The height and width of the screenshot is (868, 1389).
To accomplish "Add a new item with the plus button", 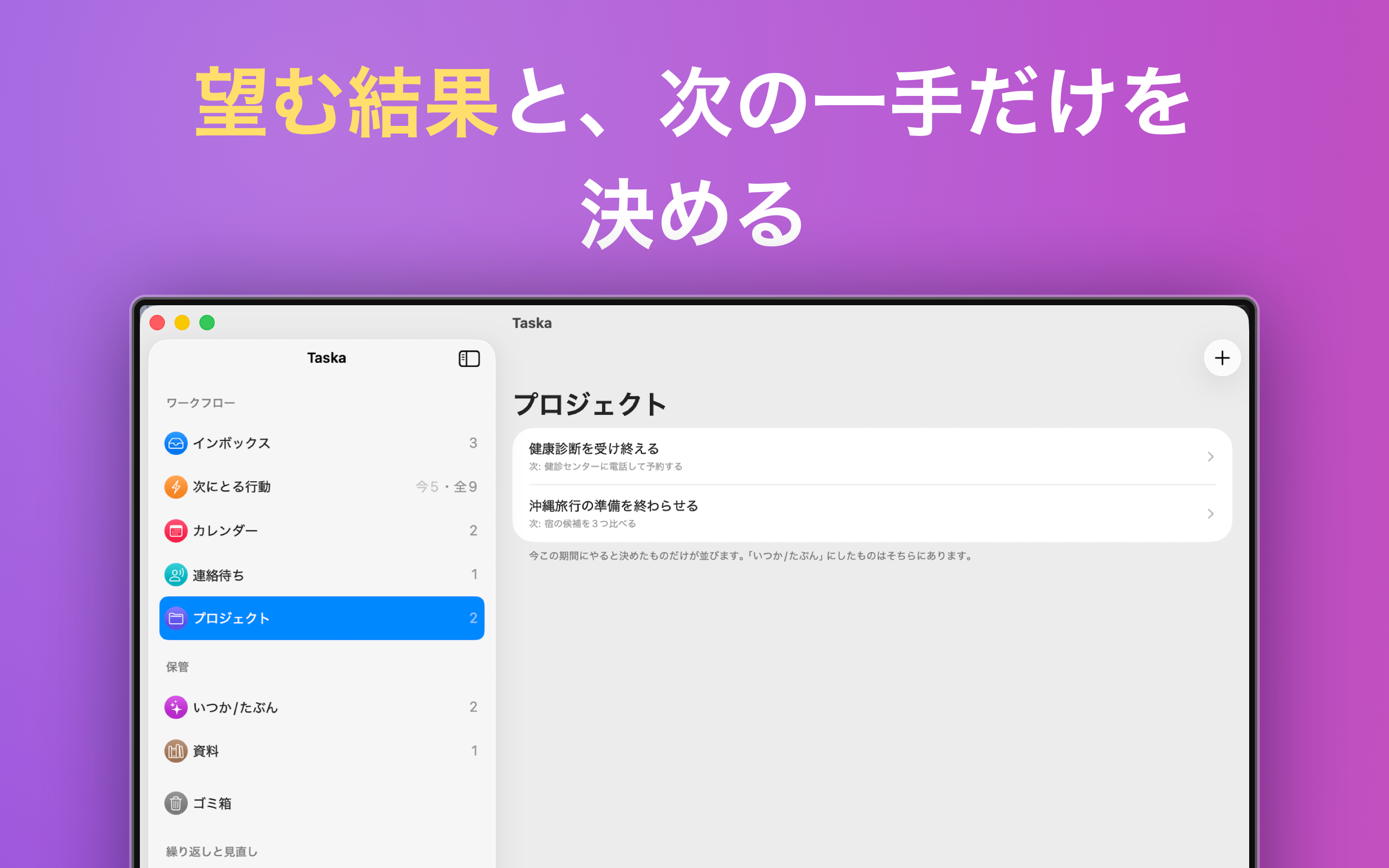I will (x=1222, y=358).
